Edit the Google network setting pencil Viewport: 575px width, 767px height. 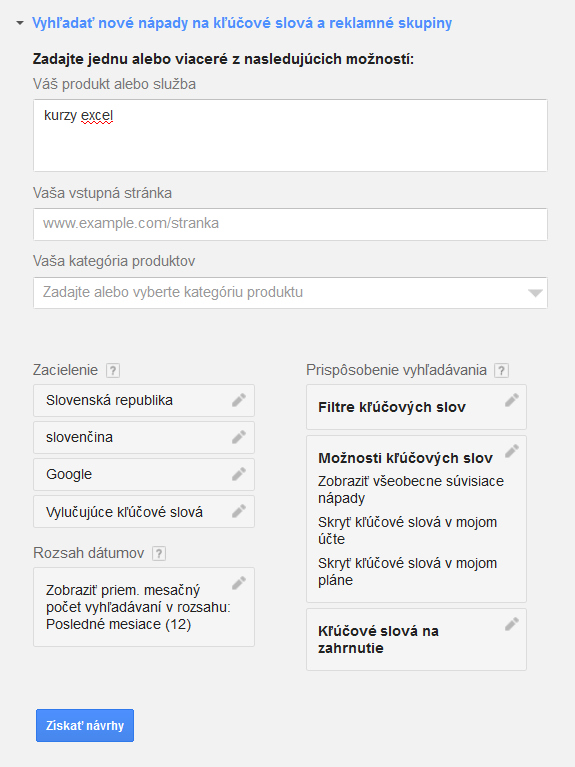pyautogui.click(x=239, y=474)
